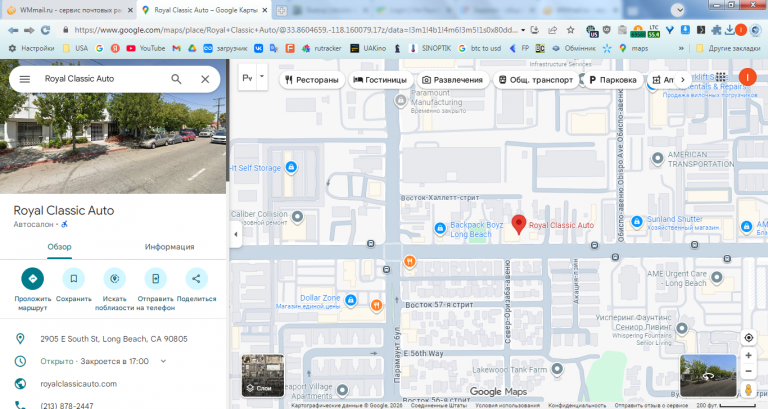
Task: Clear the Royal Classic Auto search
Action: coord(205,79)
